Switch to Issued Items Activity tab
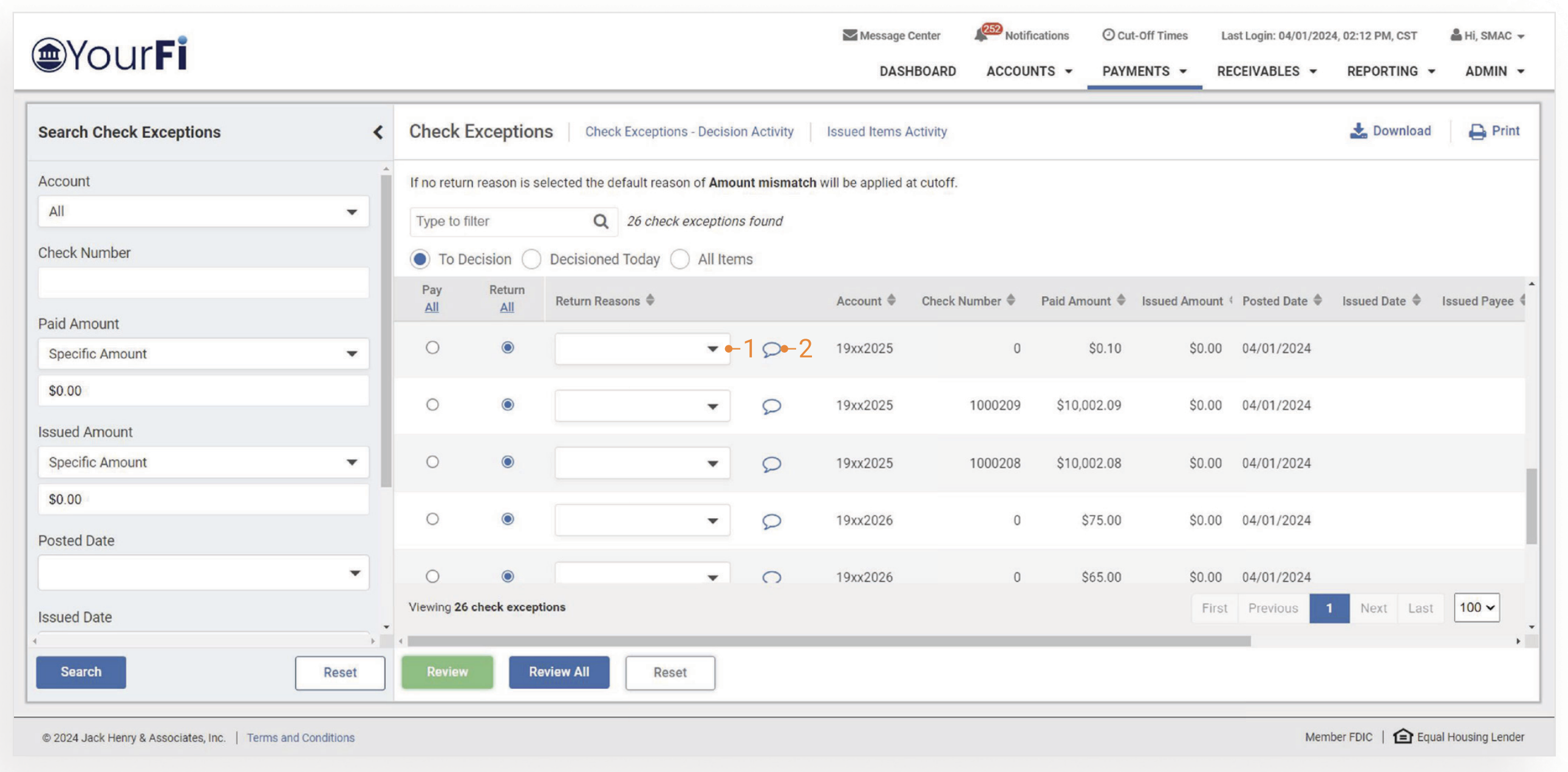 [886, 132]
